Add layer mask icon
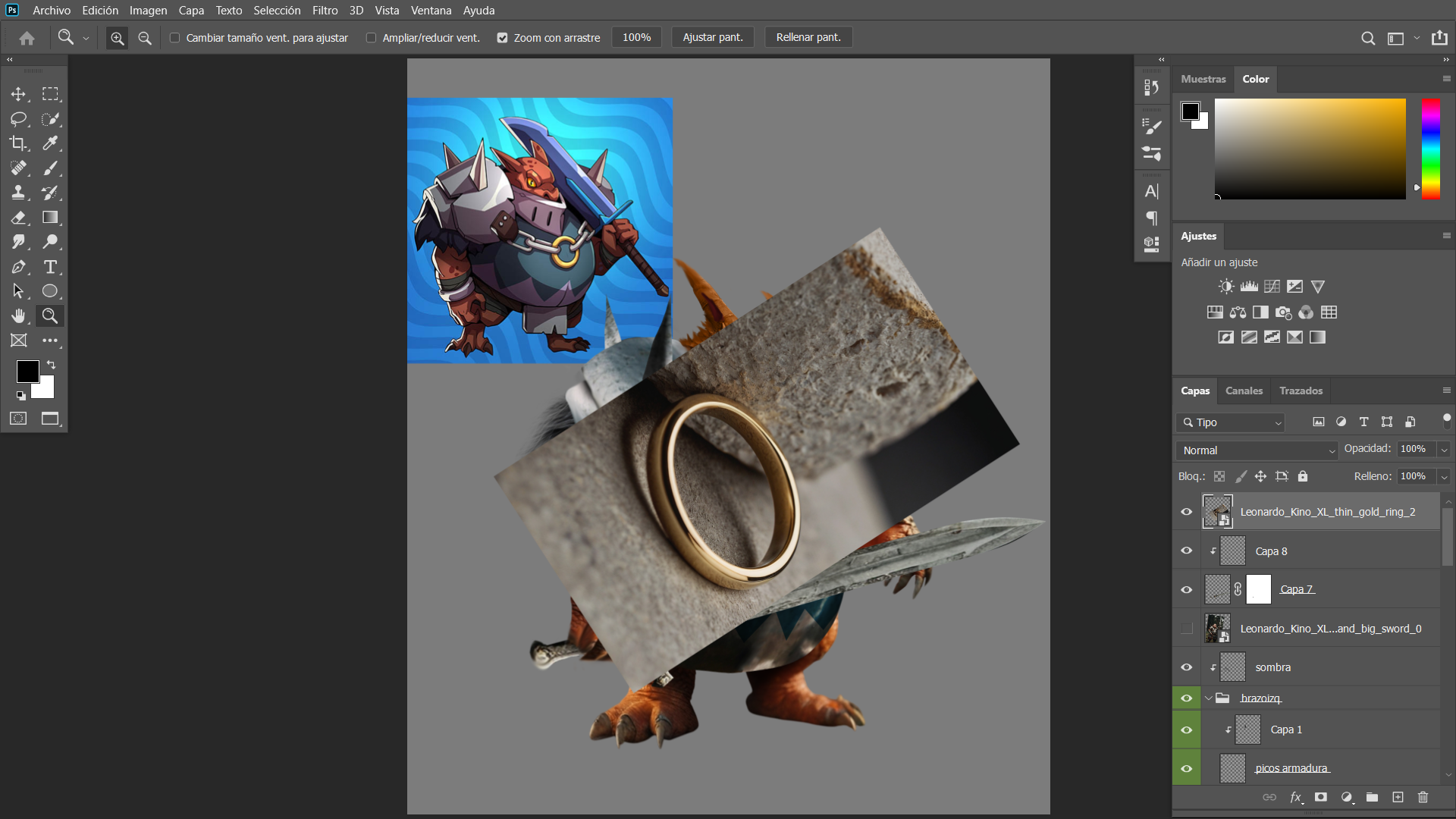Image resolution: width=1456 pixels, height=819 pixels. [1321, 797]
